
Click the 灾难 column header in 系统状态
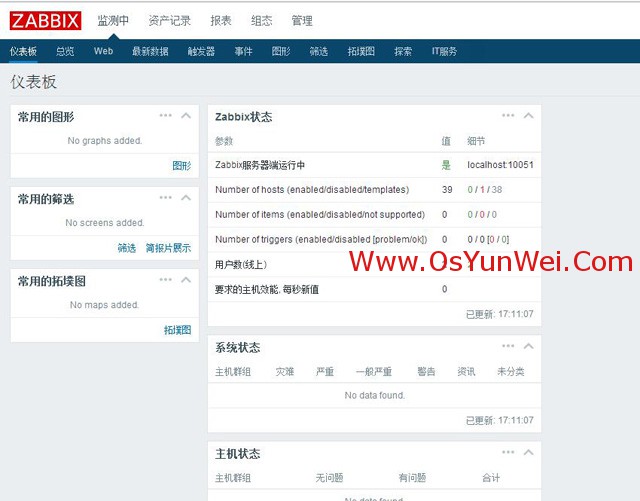pyautogui.click(x=285, y=372)
